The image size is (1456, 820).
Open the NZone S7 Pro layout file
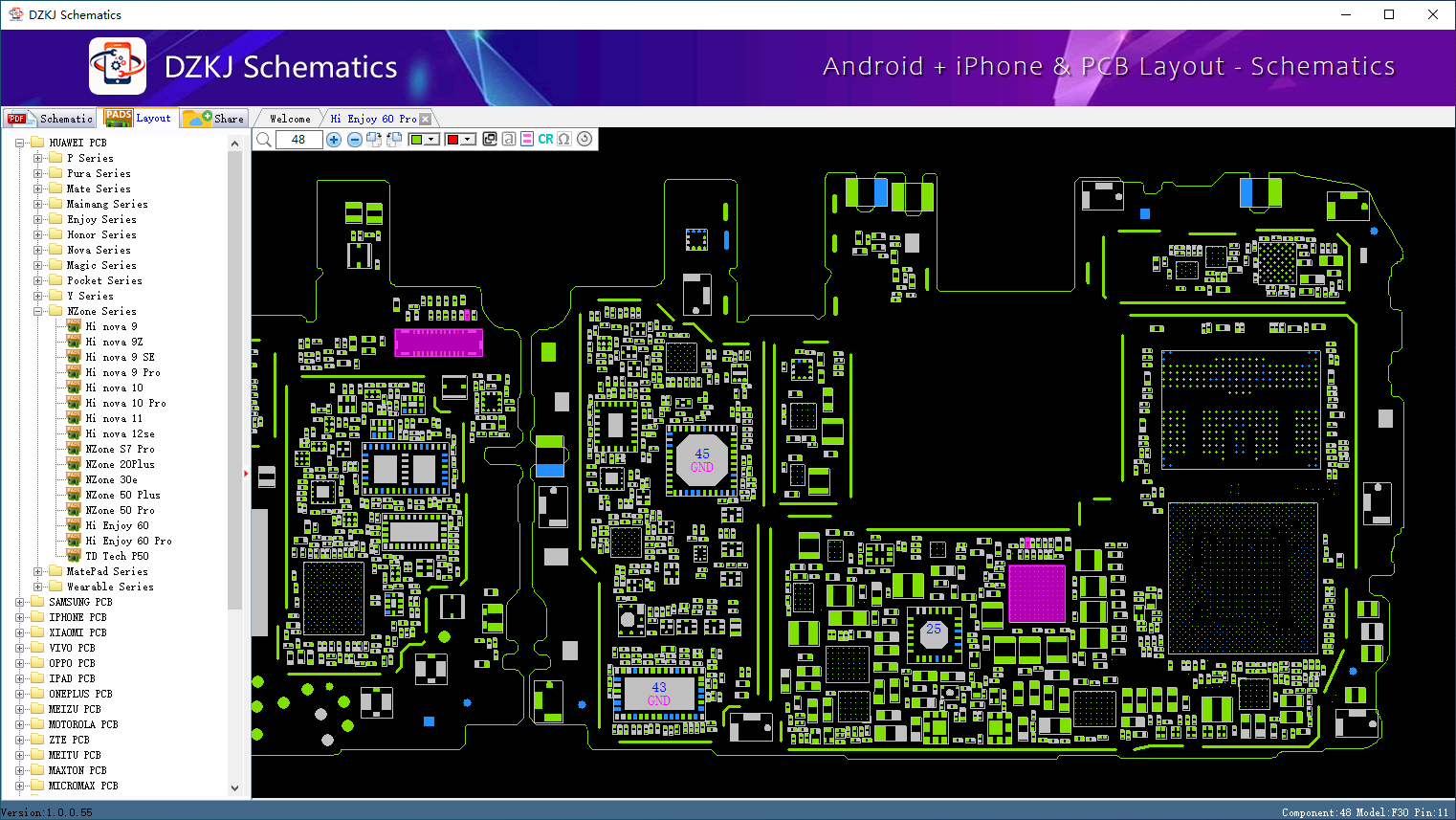(120, 449)
